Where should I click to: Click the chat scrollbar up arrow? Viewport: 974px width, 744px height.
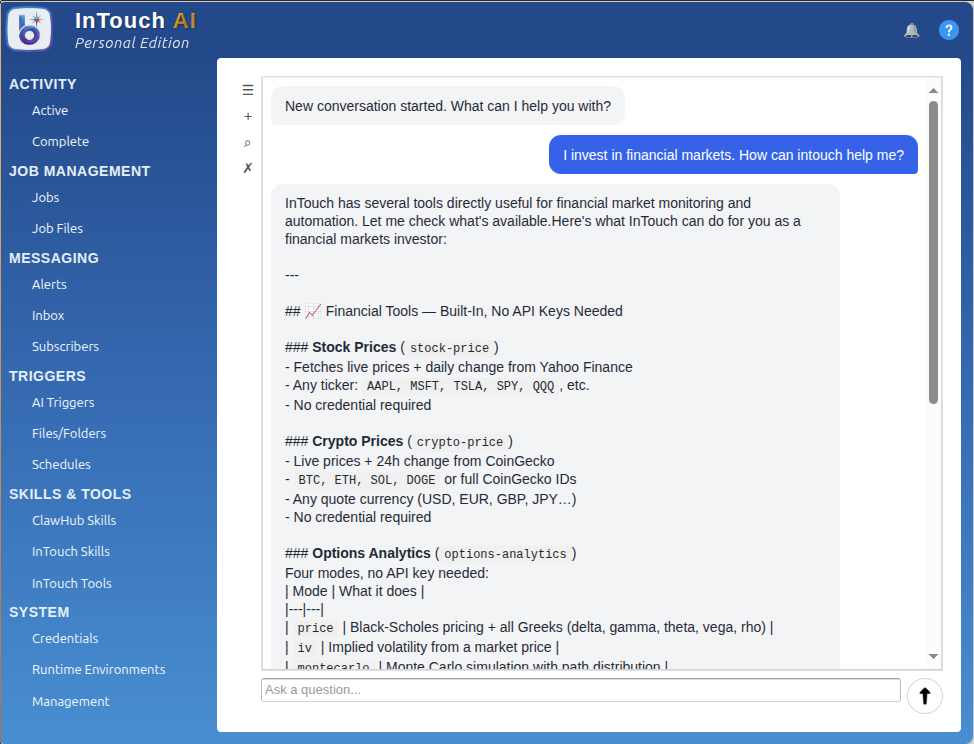pos(933,91)
